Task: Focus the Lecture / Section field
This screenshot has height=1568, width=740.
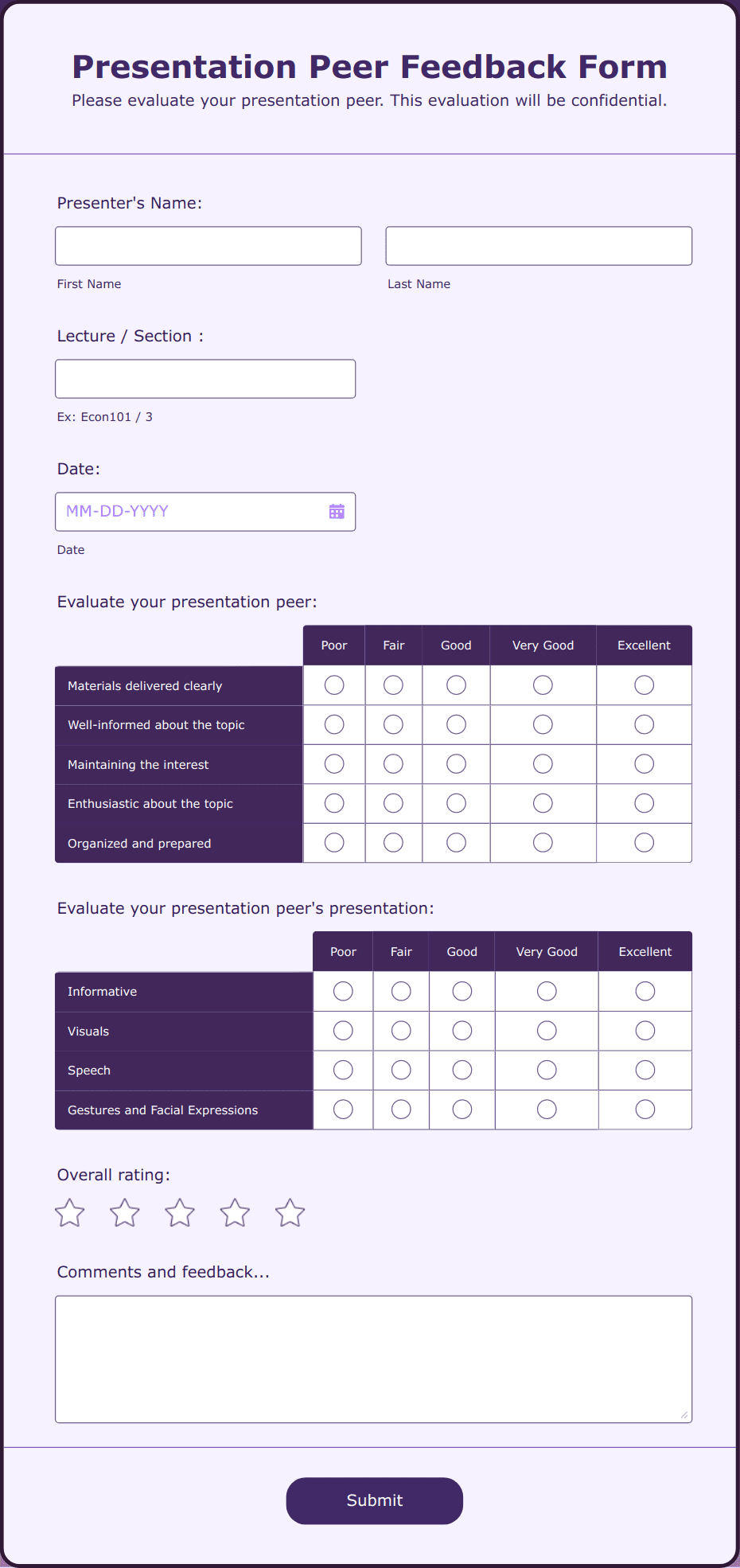Action: [204, 378]
